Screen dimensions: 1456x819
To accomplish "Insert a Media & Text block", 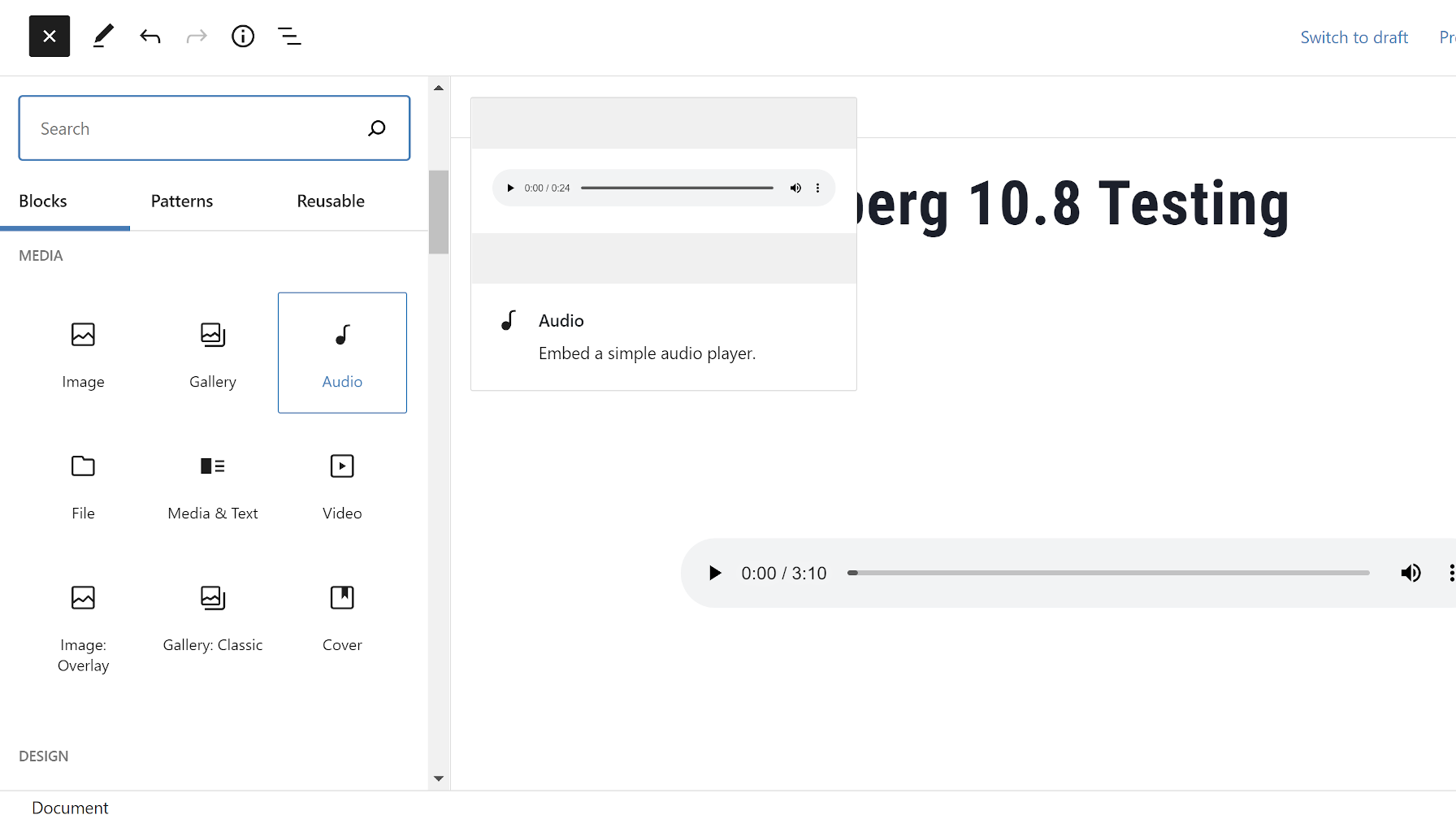I will 212,485.
